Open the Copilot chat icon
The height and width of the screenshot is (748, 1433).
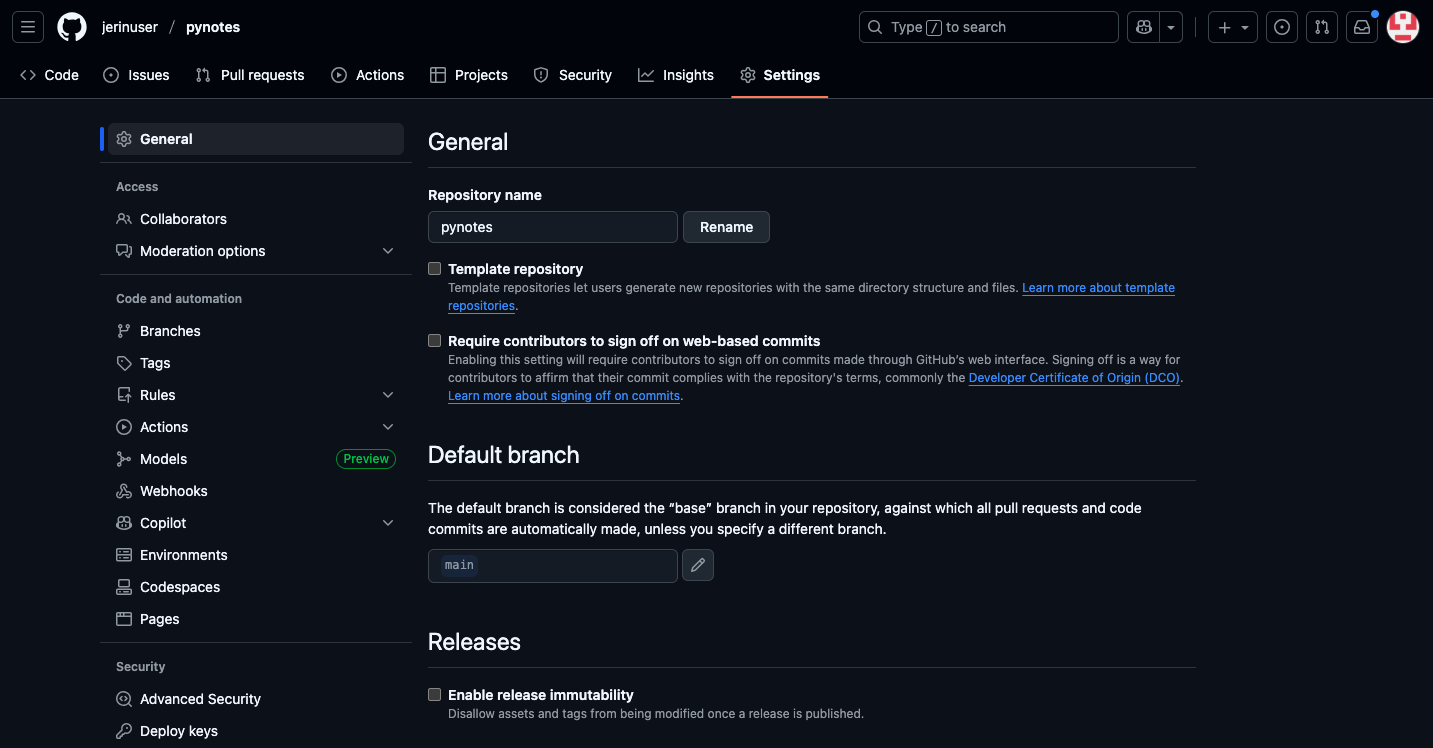coord(1143,27)
